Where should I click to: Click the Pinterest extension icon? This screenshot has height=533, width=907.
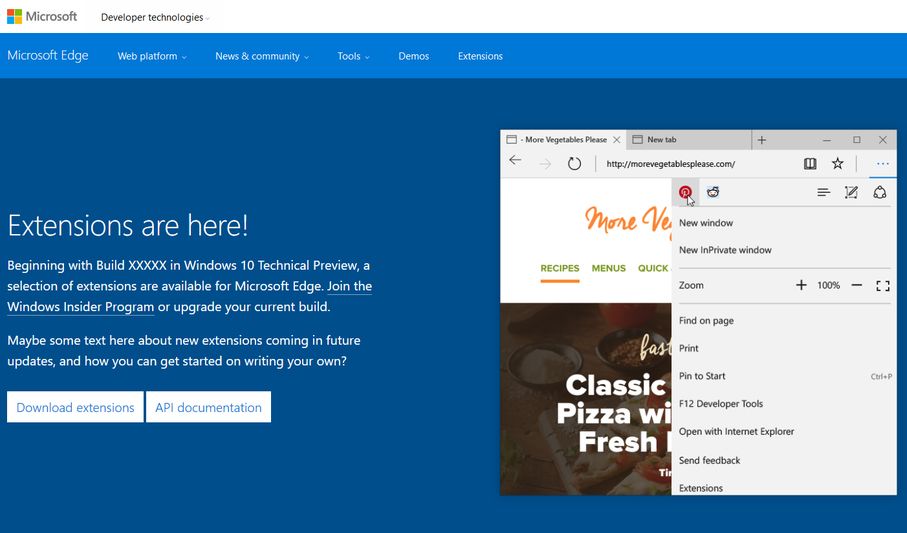coord(685,192)
